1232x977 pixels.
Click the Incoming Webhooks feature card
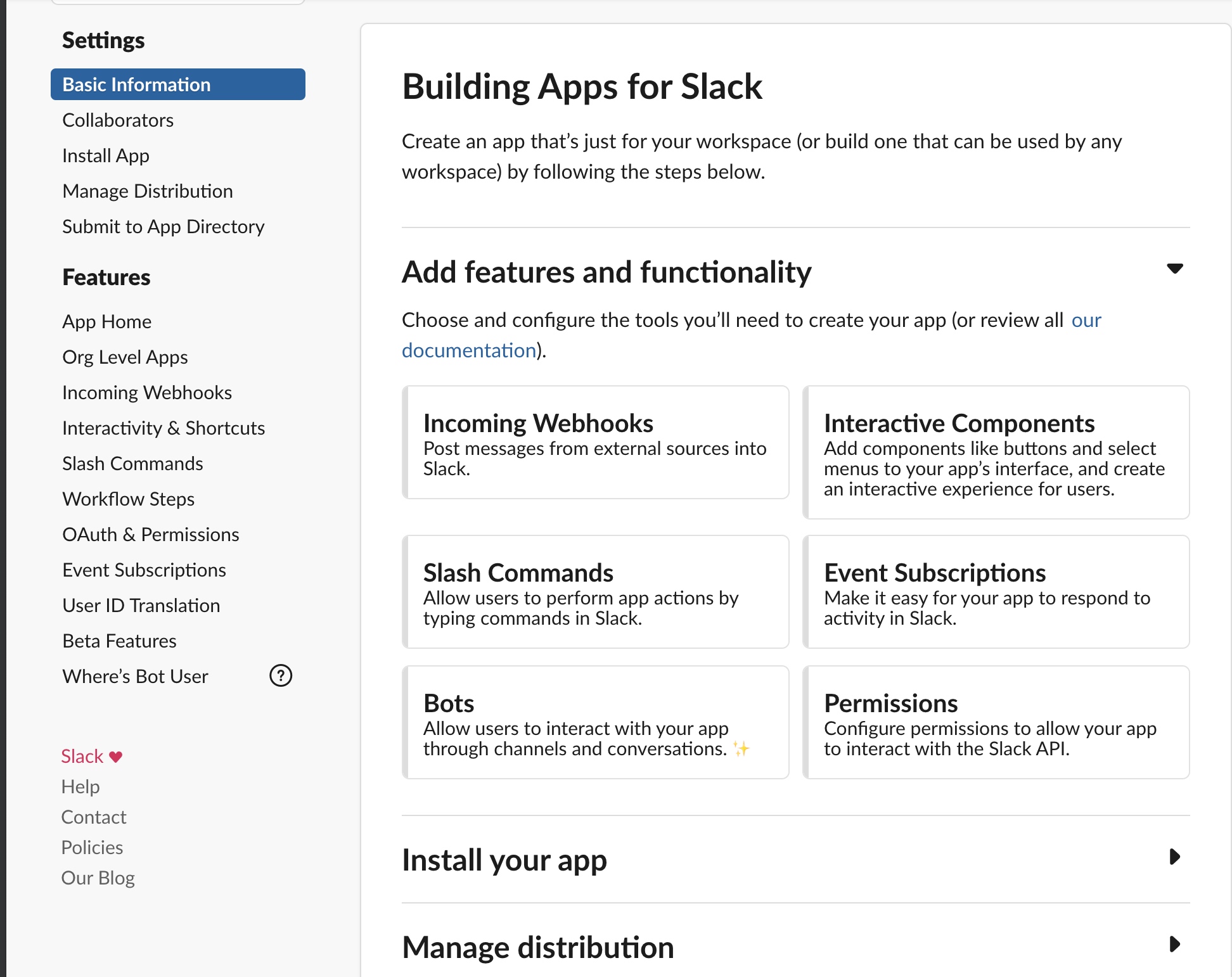tap(596, 442)
